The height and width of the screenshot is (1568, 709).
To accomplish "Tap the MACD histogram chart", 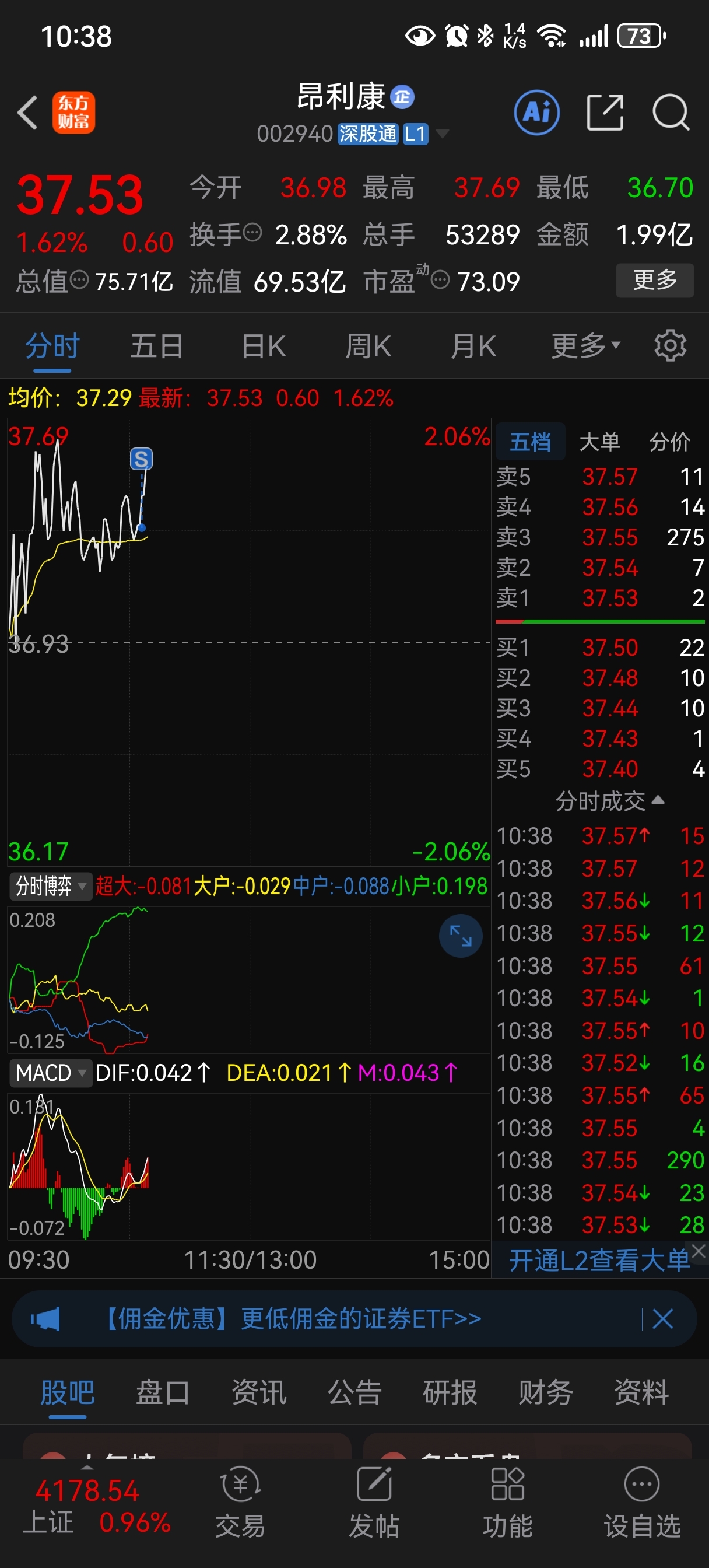I will pyautogui.click(x=248, y=1166).
